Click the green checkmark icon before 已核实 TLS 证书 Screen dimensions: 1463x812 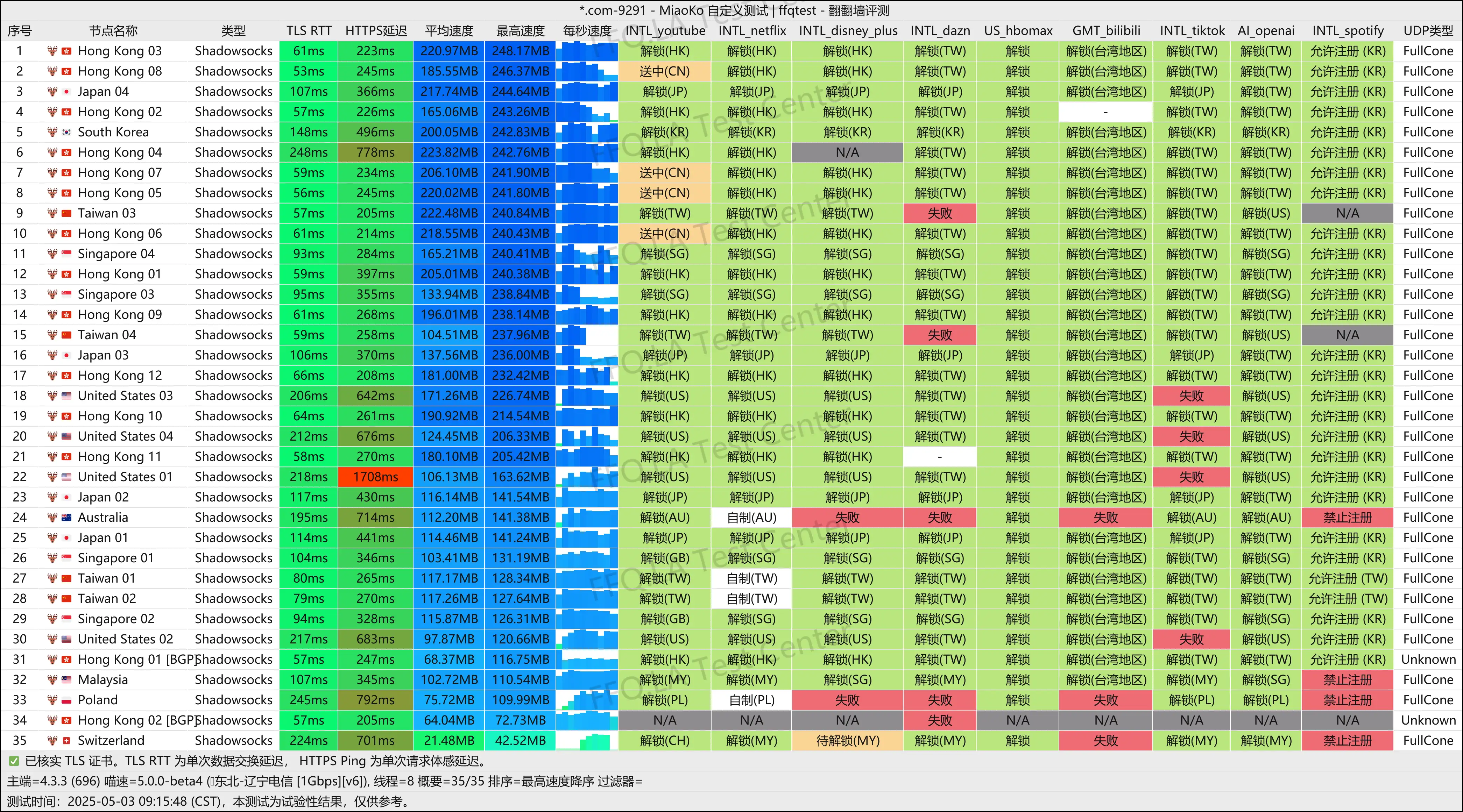point(14,761)
